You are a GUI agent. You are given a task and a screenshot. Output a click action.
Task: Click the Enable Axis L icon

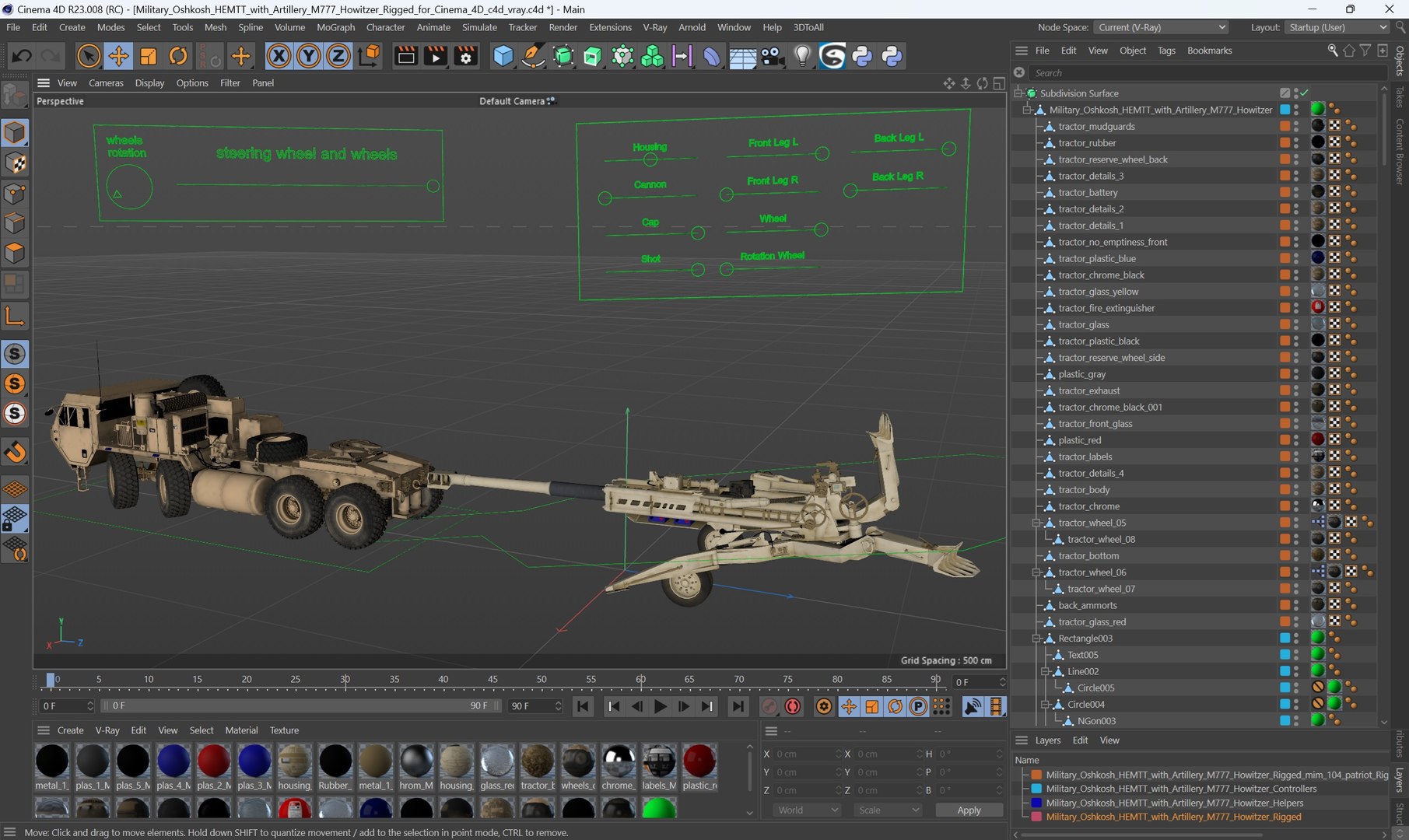pos(15,316)
